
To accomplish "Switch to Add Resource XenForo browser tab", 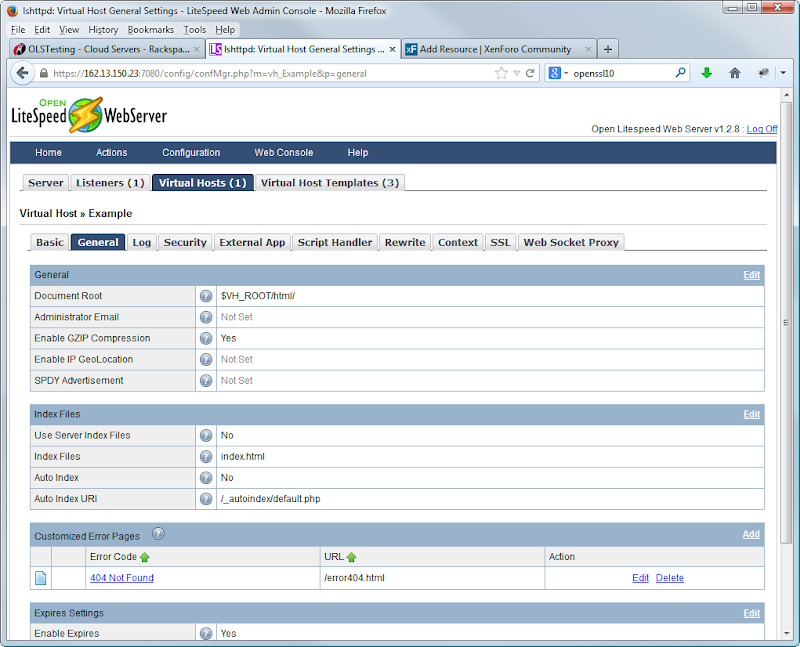I will point(498,49).
